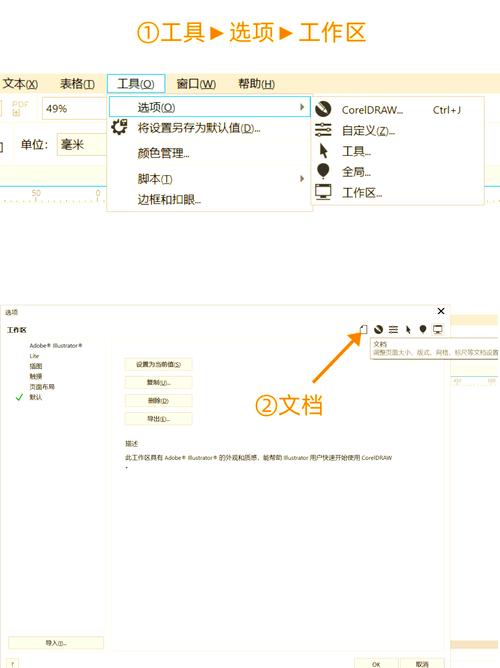This screenshot has width=500, height=668.
Task: Click the 取消 button in dialog
Action: (x=422, y=663)
